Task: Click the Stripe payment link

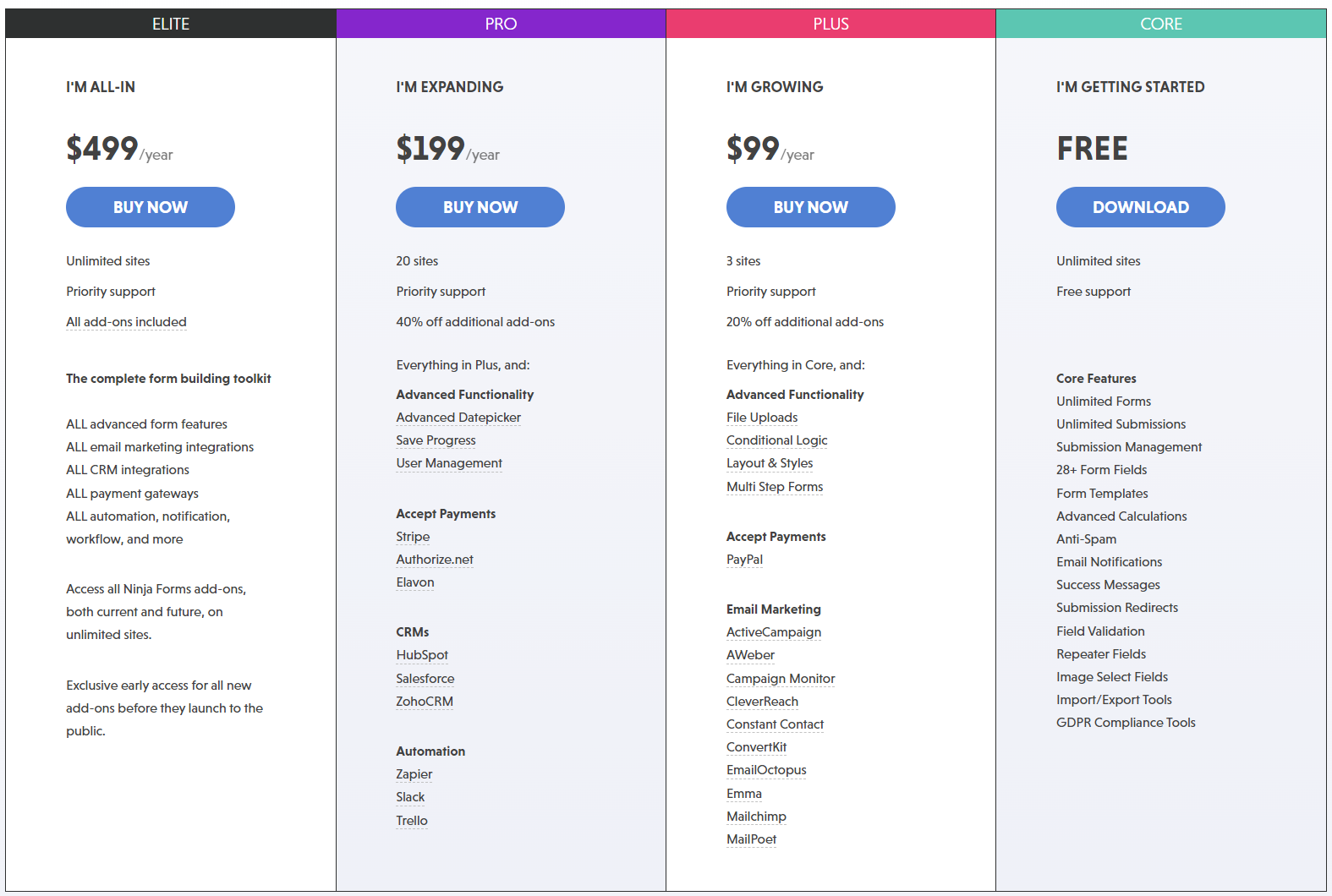Action: pyautogui.click(x=412, y=536)
